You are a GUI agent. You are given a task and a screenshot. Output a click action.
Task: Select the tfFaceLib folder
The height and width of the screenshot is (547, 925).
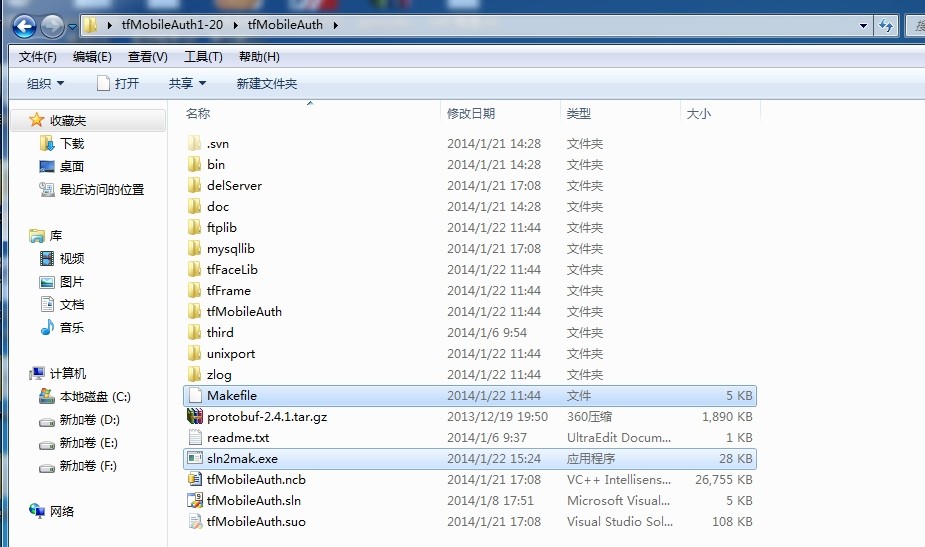pos(223,270)
